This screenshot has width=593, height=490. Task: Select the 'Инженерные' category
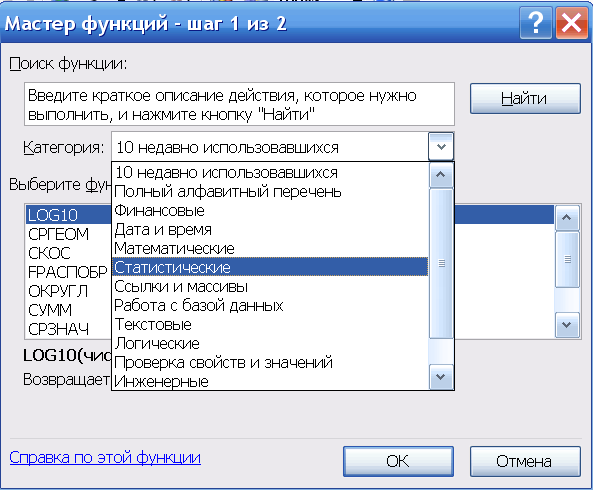[x=270, y=381]
